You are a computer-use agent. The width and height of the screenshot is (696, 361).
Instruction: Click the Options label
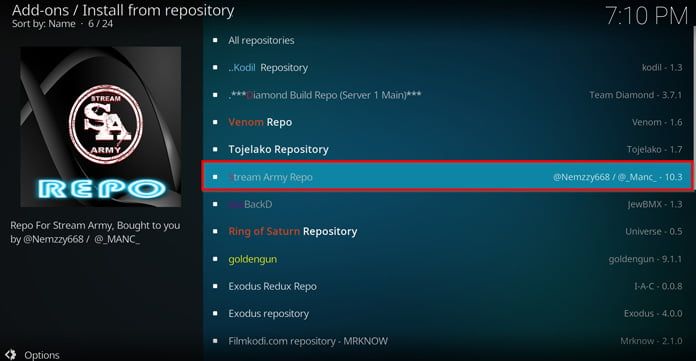[x=42, y=355]
